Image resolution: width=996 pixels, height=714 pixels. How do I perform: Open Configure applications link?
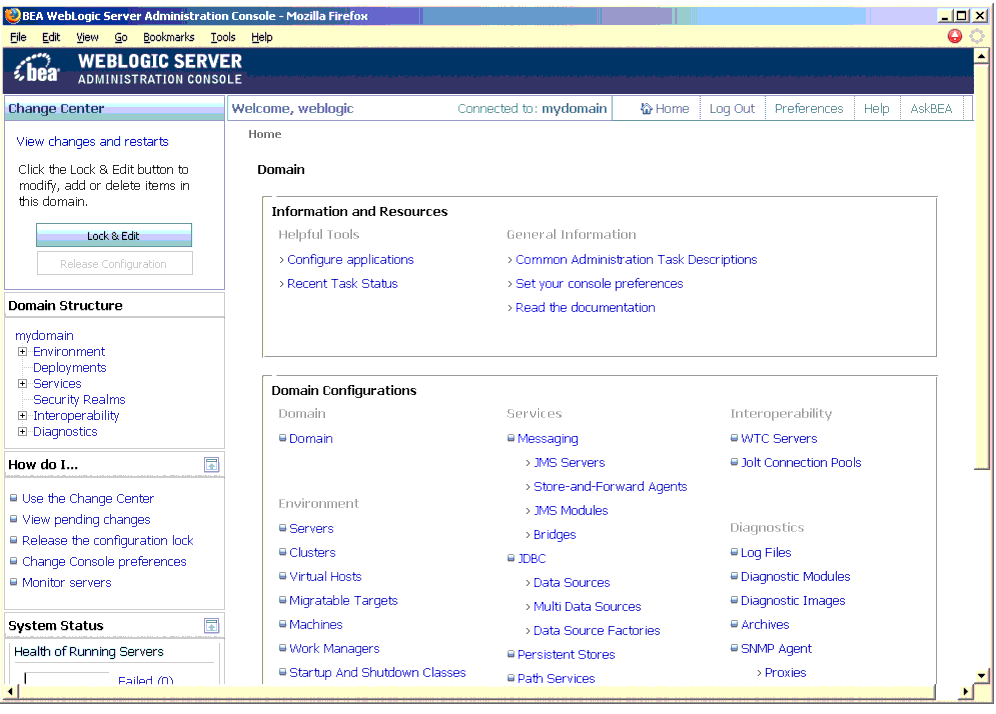point(350,259)
